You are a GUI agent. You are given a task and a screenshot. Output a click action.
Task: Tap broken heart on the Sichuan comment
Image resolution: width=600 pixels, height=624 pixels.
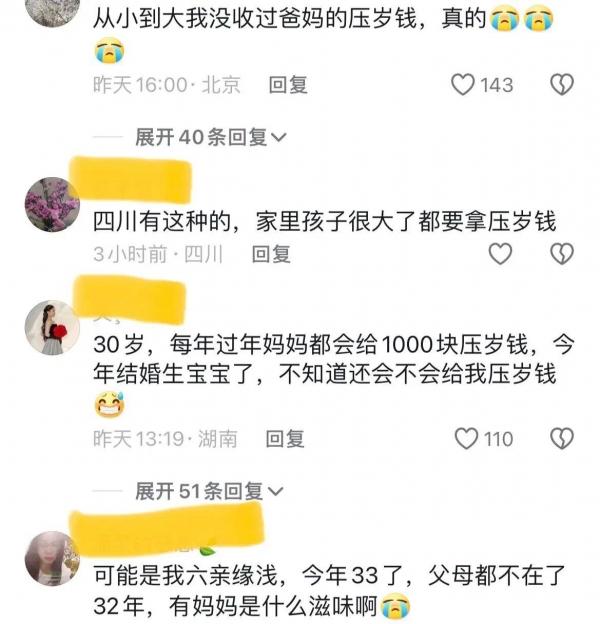(561, 254)
